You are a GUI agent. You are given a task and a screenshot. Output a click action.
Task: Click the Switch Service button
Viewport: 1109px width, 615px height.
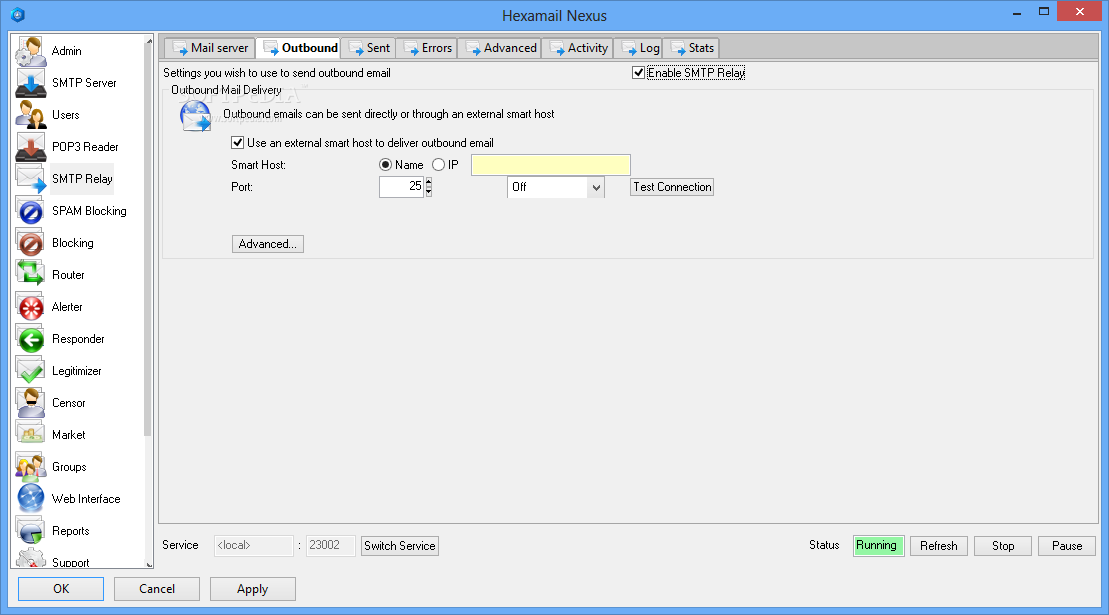point(400,546)
